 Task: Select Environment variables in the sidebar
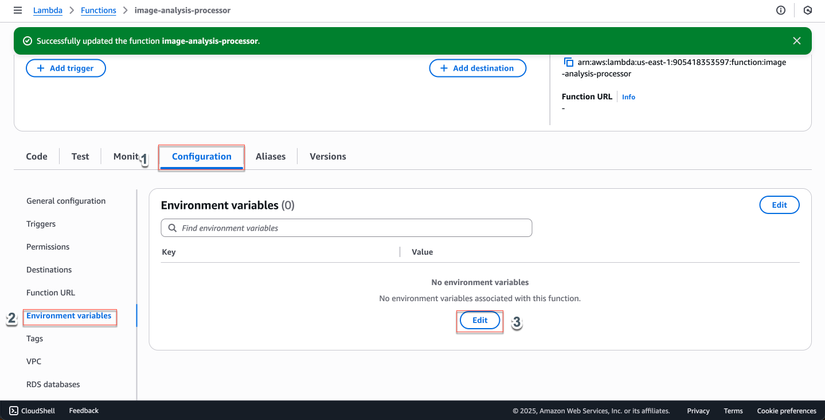point(69,316)
